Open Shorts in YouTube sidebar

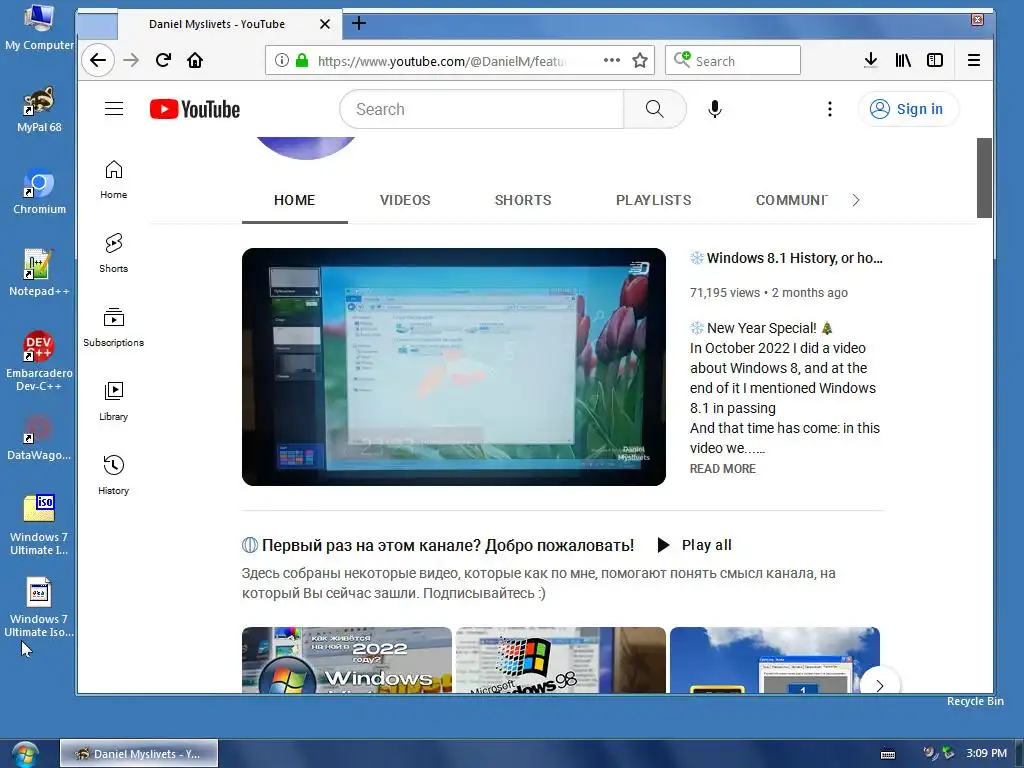pos(114,253)
